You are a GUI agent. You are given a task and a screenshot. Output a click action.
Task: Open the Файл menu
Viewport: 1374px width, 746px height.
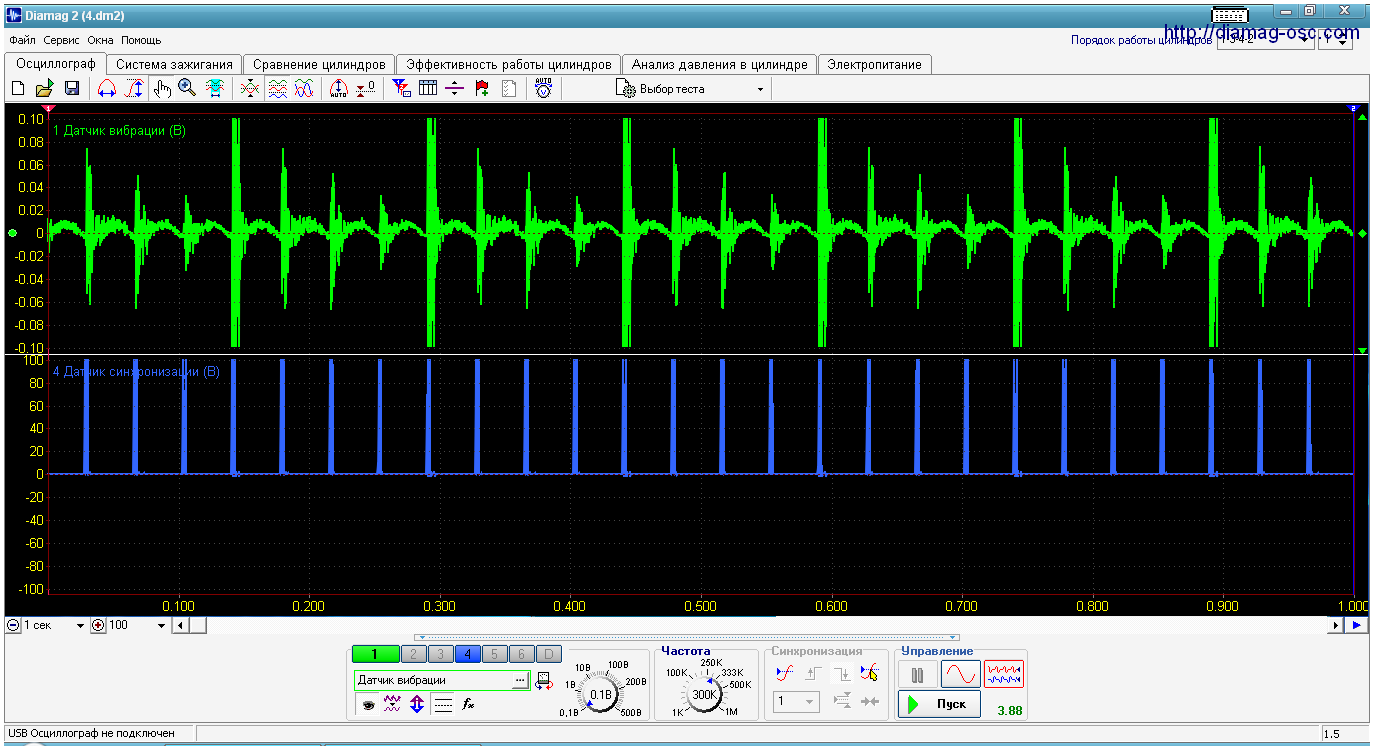coord(22,41)
